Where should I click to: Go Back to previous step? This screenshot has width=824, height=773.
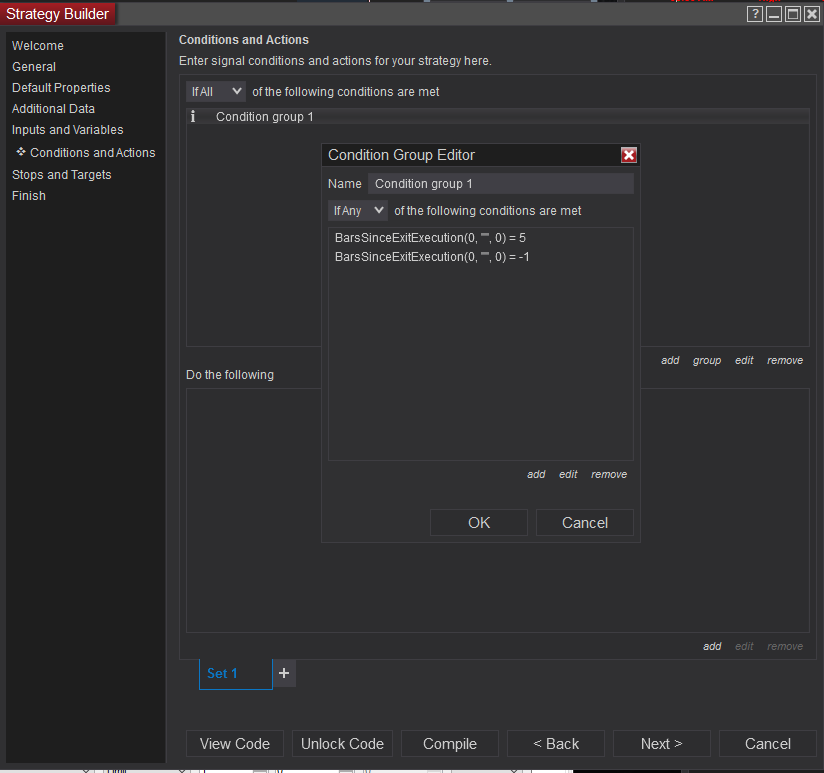point(556,744)
